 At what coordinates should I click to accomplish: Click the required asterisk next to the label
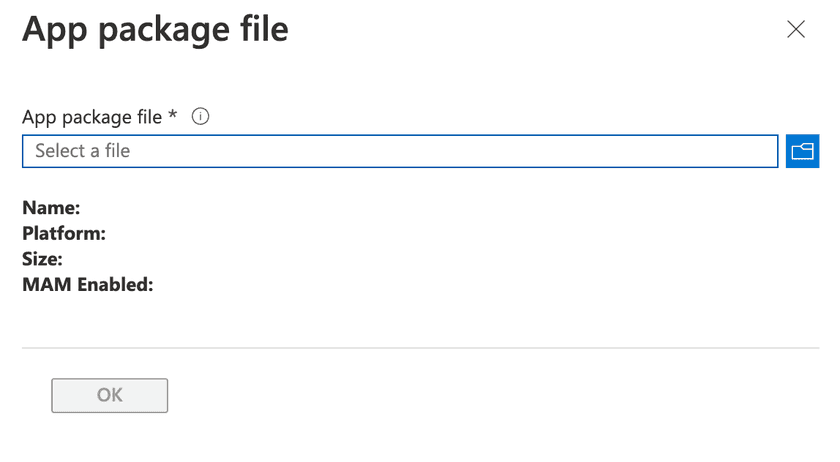(173, 116)
